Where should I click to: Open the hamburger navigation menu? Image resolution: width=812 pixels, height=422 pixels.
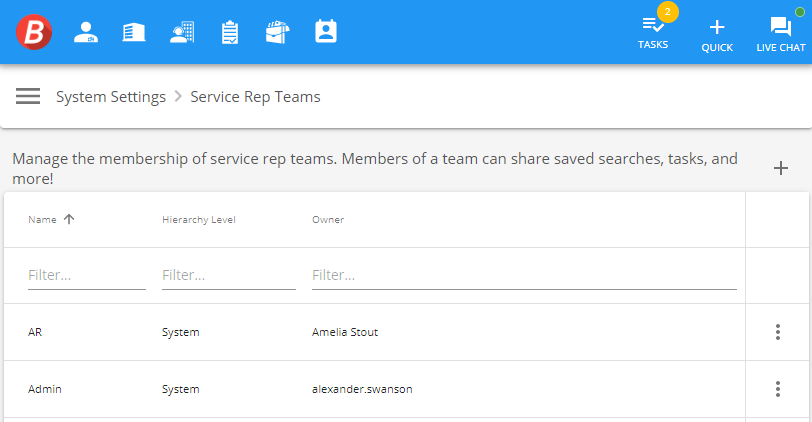(x=28, y=96)
